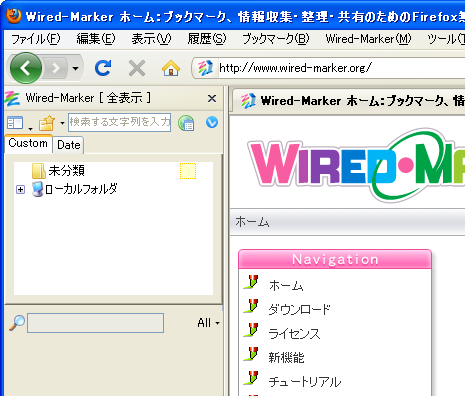Open the 表示(V) menu
465x396 pixels.
[151, 39]
